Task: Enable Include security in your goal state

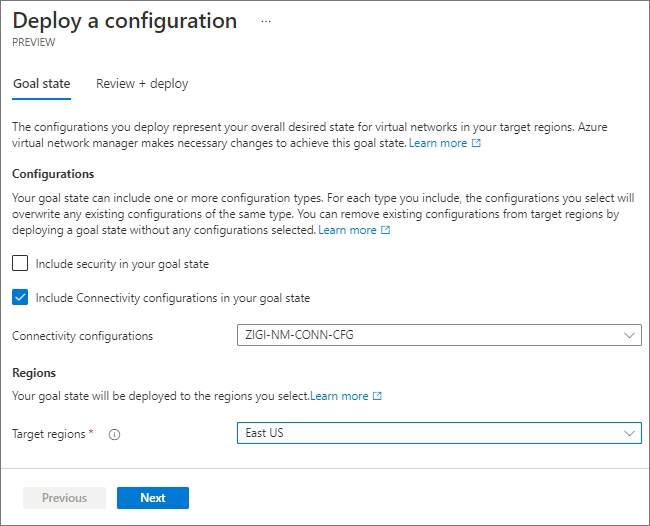Action: [x=20, y=263]
